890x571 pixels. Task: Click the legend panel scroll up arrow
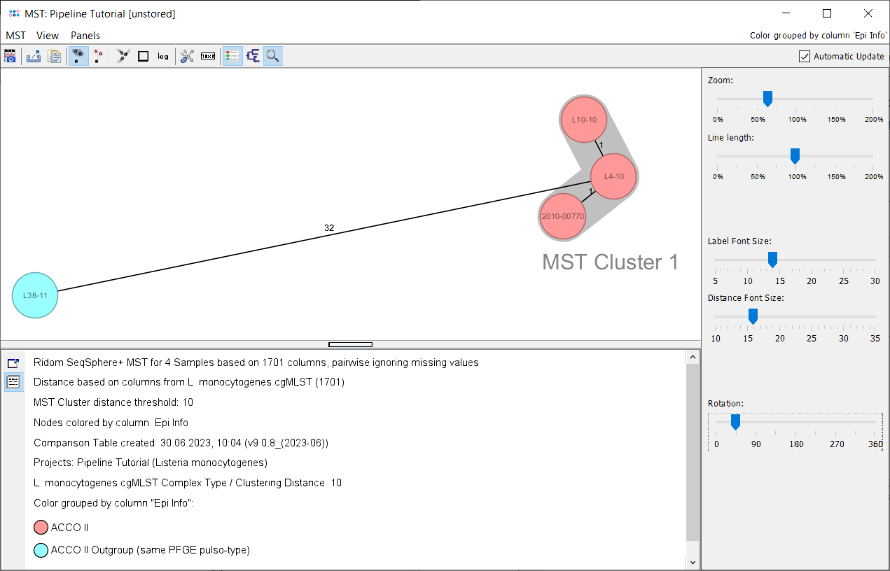tap(692, 357)
